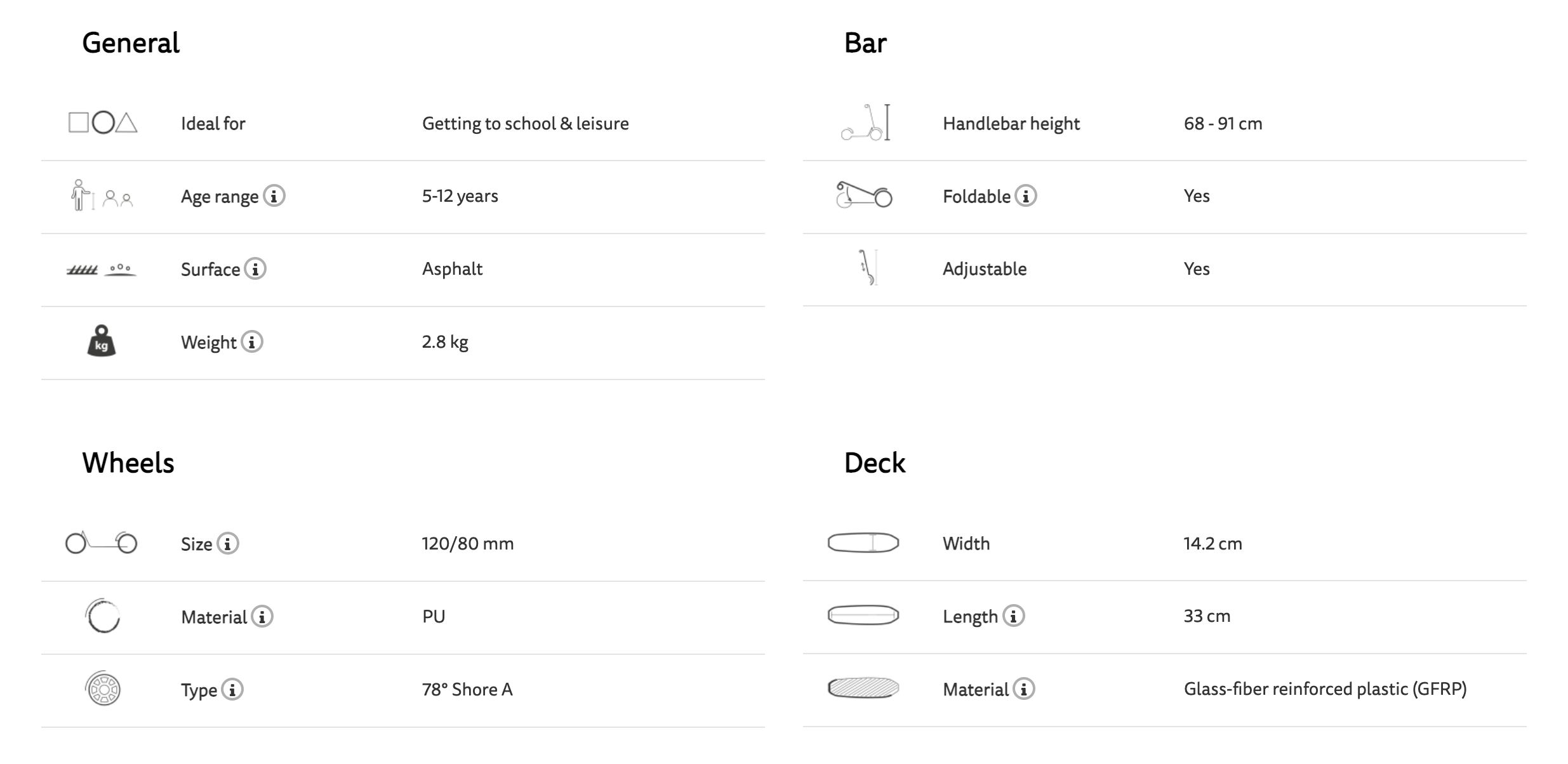Click the kg weight icon
The image size is (1568, 764).
[102, 341]
